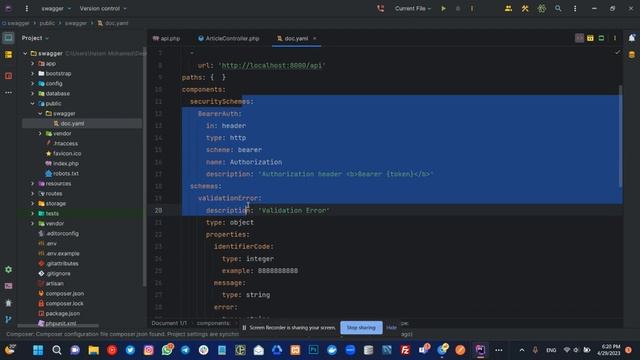Open the red tool window icon in left strip
The width and height of the screenshot is (640, 360).
pos(8,76)
